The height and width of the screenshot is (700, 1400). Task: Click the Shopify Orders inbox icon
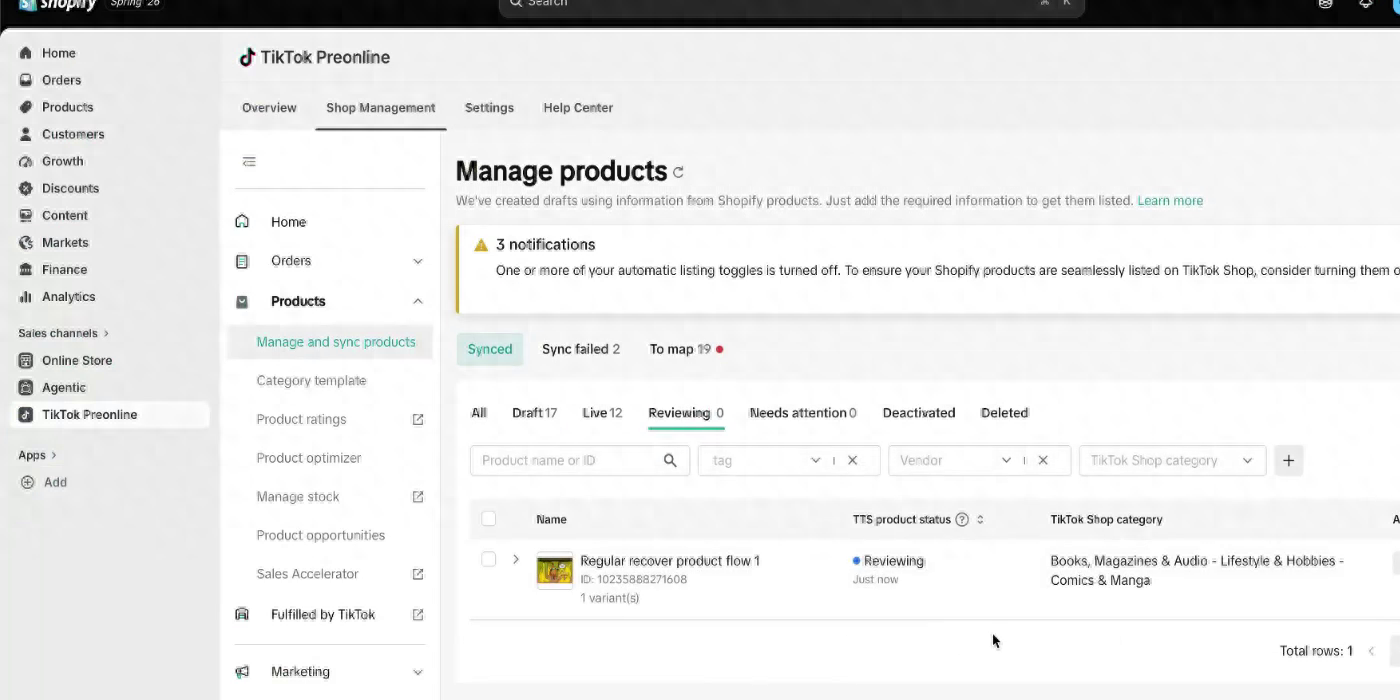pos(26,80)
